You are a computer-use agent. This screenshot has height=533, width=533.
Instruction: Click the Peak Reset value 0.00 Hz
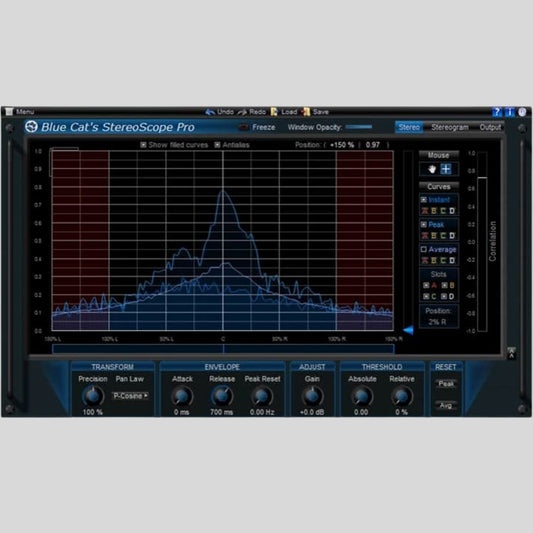click(x=262, y=412)
